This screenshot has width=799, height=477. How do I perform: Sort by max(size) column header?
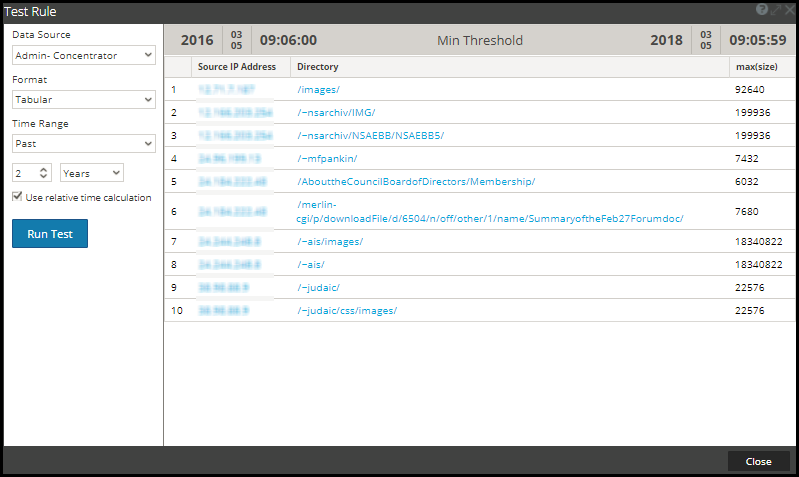tap(757, 67)
